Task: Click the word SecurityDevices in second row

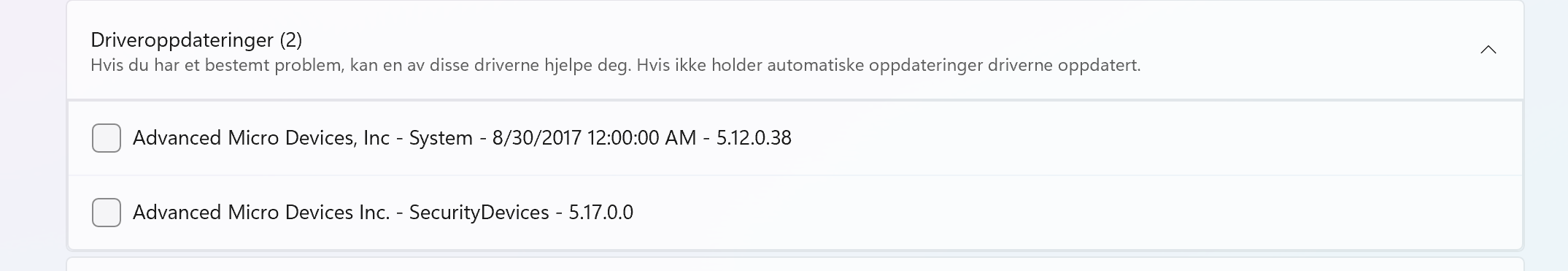Action: pyautogui.click(x=479, y=213)
